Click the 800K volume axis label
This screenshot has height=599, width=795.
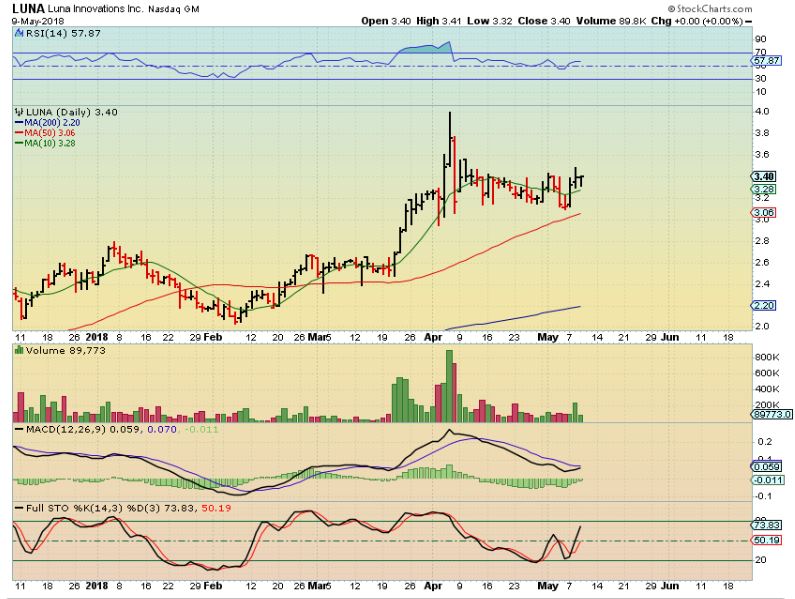(767, 357)
